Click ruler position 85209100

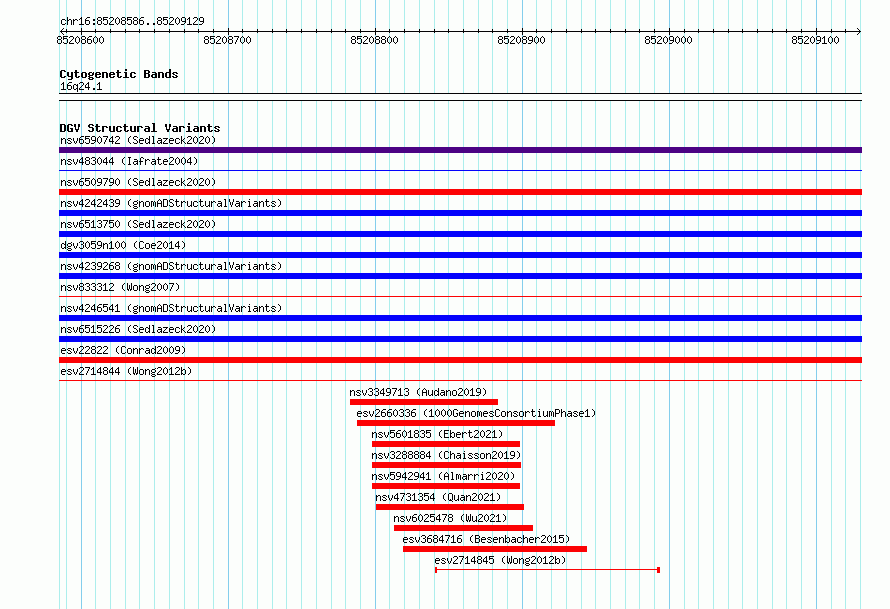pos(815,40)
